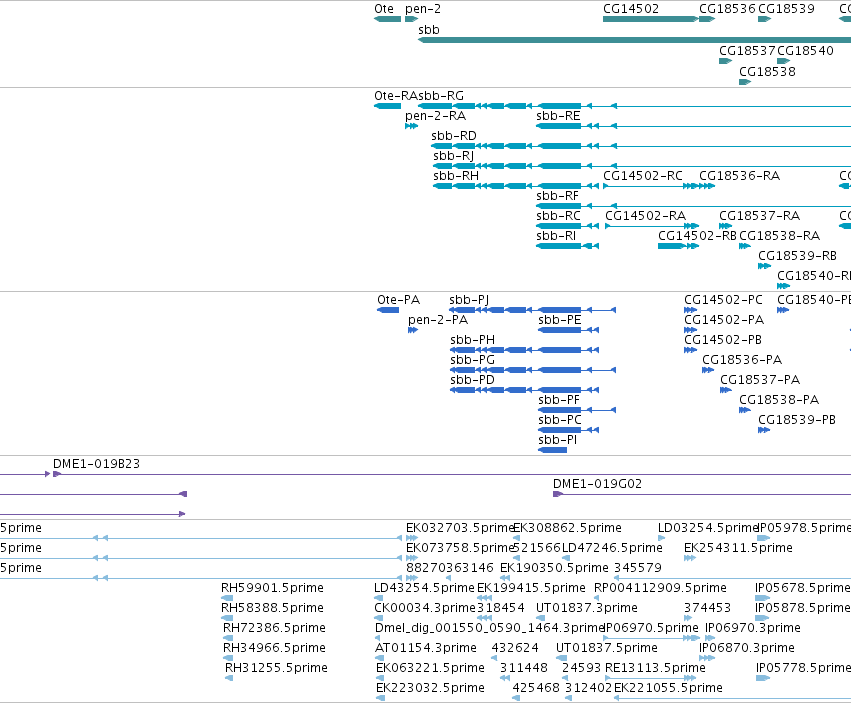Click the Ote gene label
Image resolution: width=851 pixels, height=703 pixels.
coord(384,9)
